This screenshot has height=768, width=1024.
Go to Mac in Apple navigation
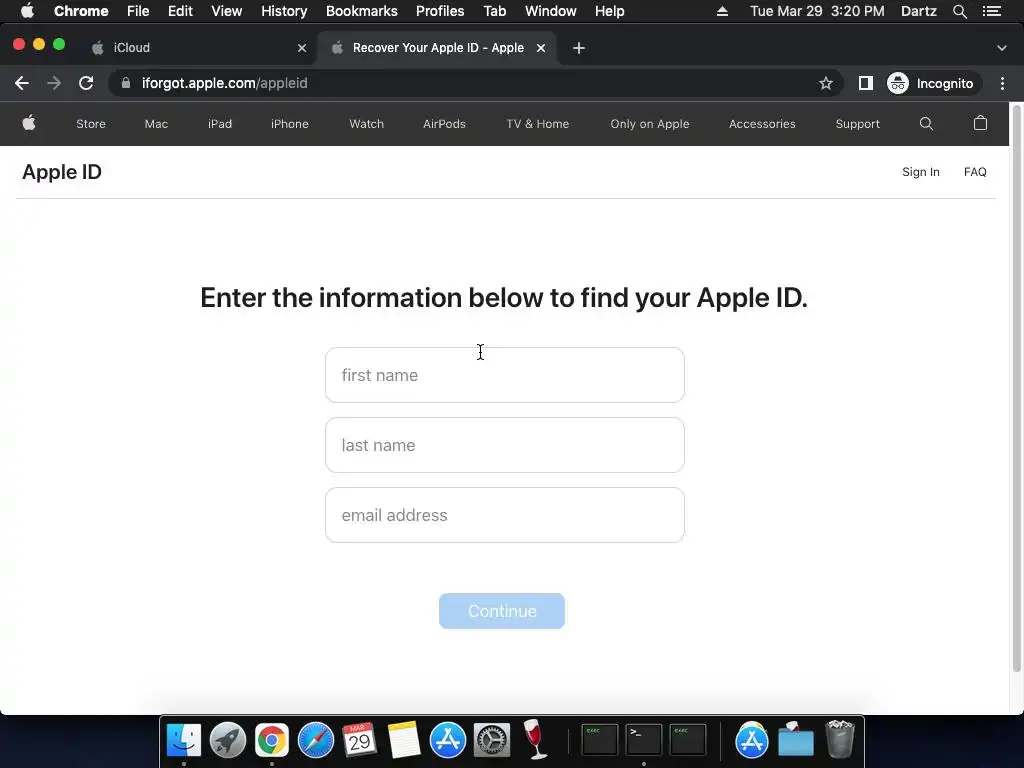coord(156,123)
